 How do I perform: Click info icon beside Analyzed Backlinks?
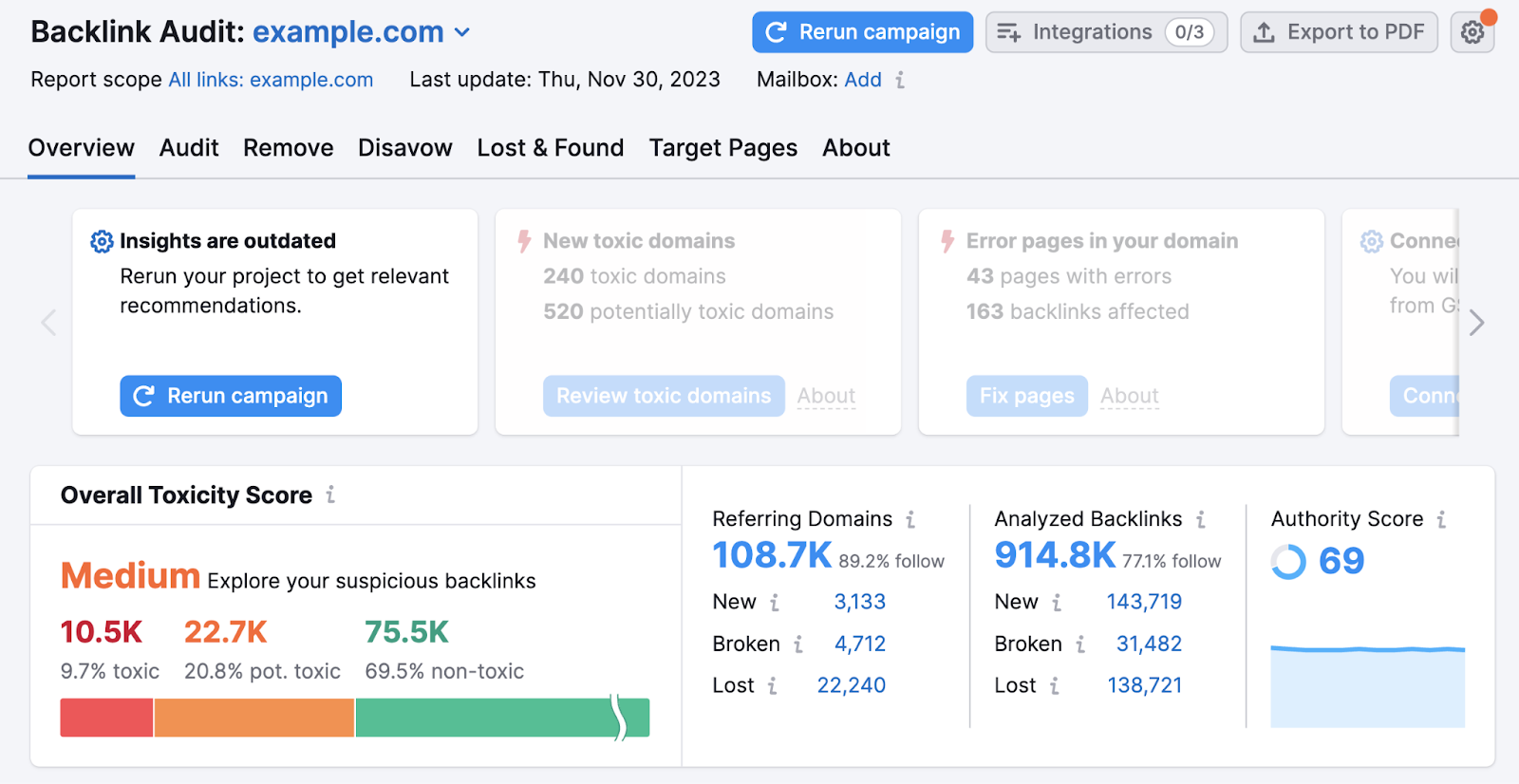[x=1201, y=519]
